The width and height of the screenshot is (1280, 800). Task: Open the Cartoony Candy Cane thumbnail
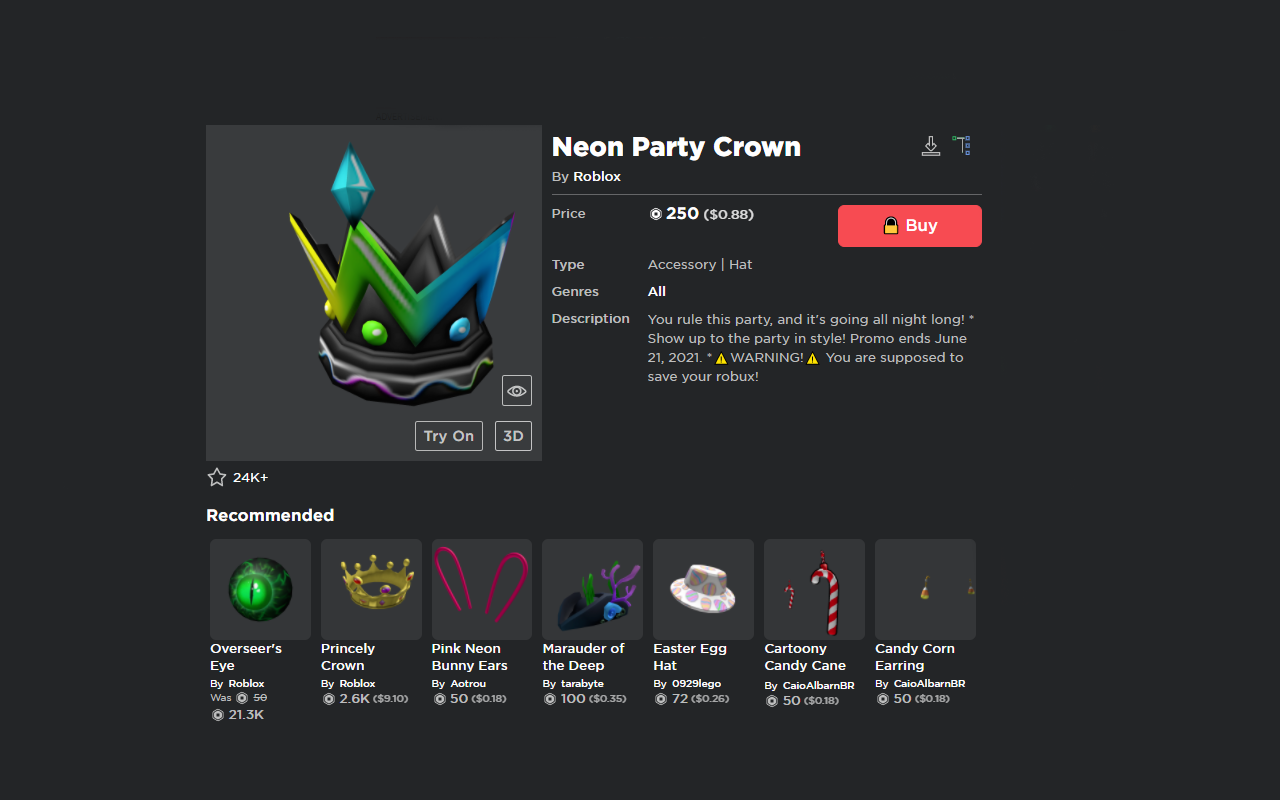(815, 590)
